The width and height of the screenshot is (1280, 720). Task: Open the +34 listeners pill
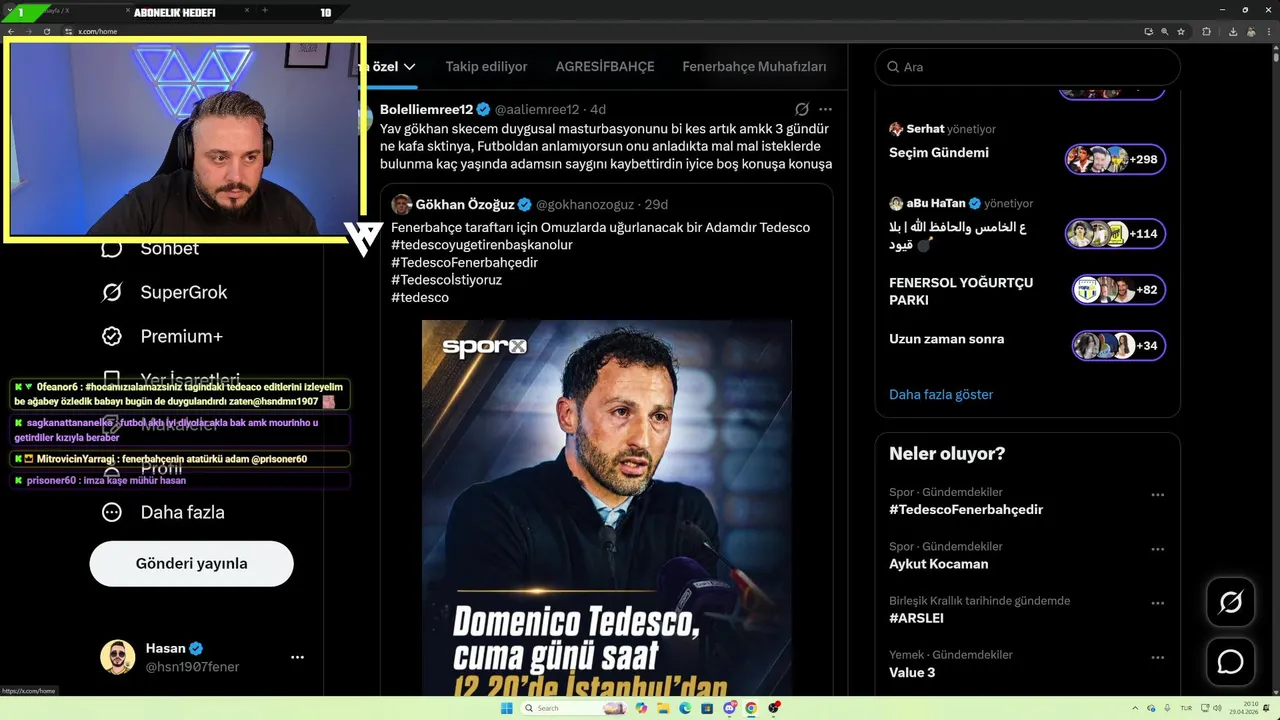1118,346
